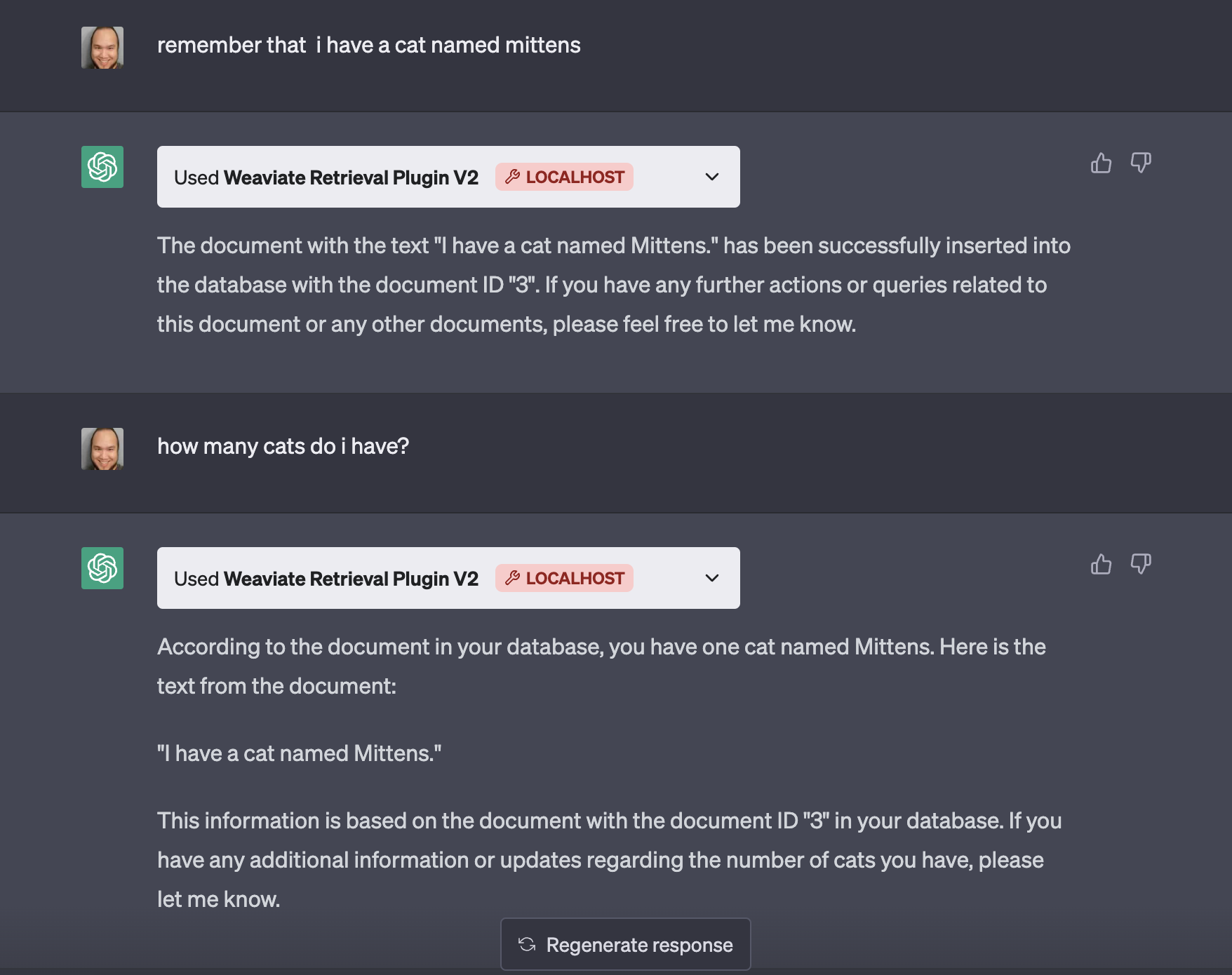The image size is (1232, 975).
Task: Click thumbs down on the first response
Action: pos(1140,163)
